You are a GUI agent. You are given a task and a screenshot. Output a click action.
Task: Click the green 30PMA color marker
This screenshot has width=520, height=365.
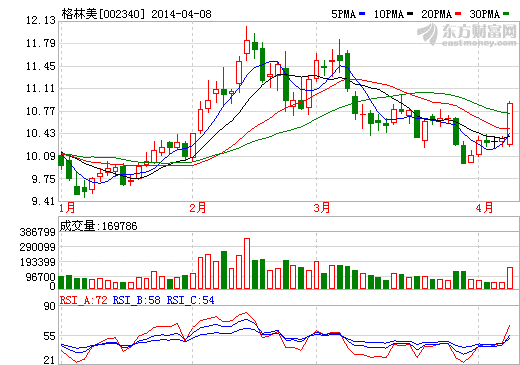pos(506,14)
